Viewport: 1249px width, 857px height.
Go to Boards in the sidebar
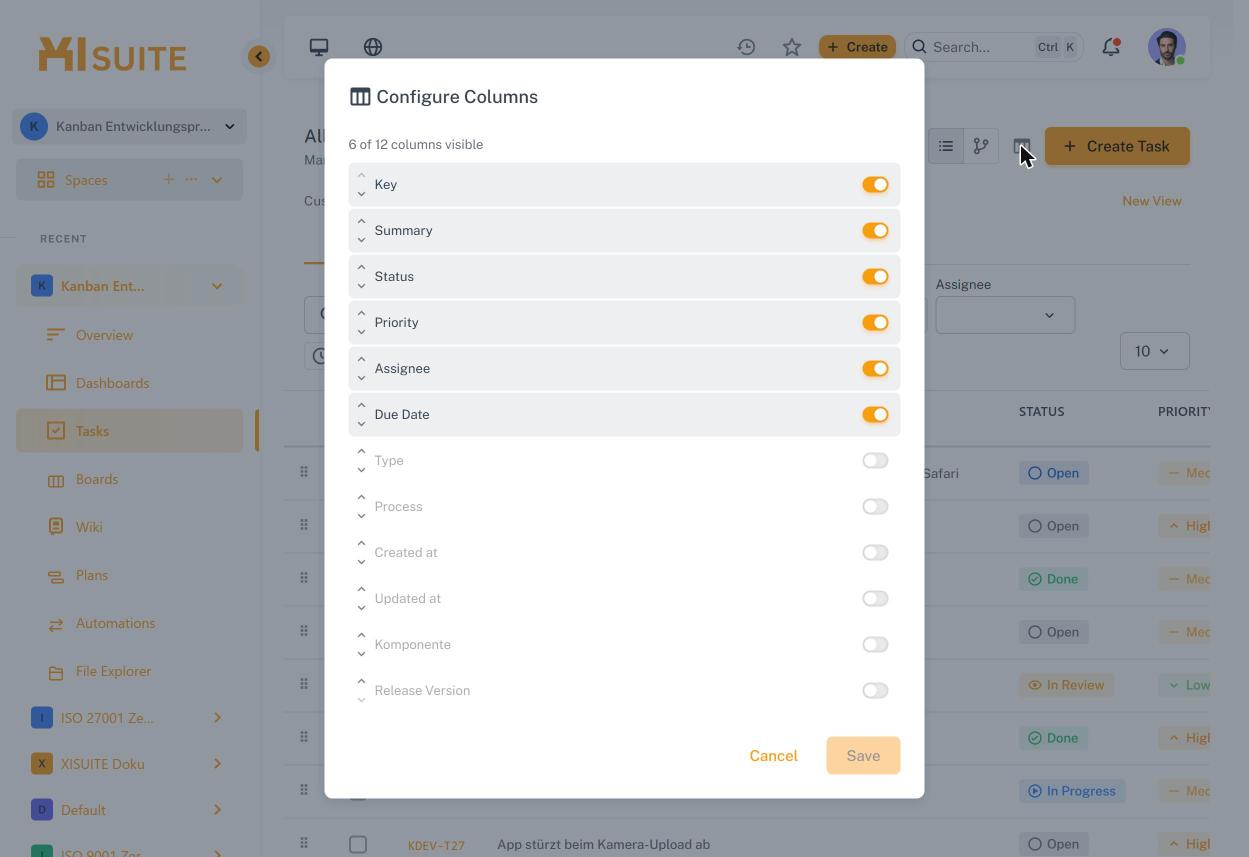coord(97,479)
